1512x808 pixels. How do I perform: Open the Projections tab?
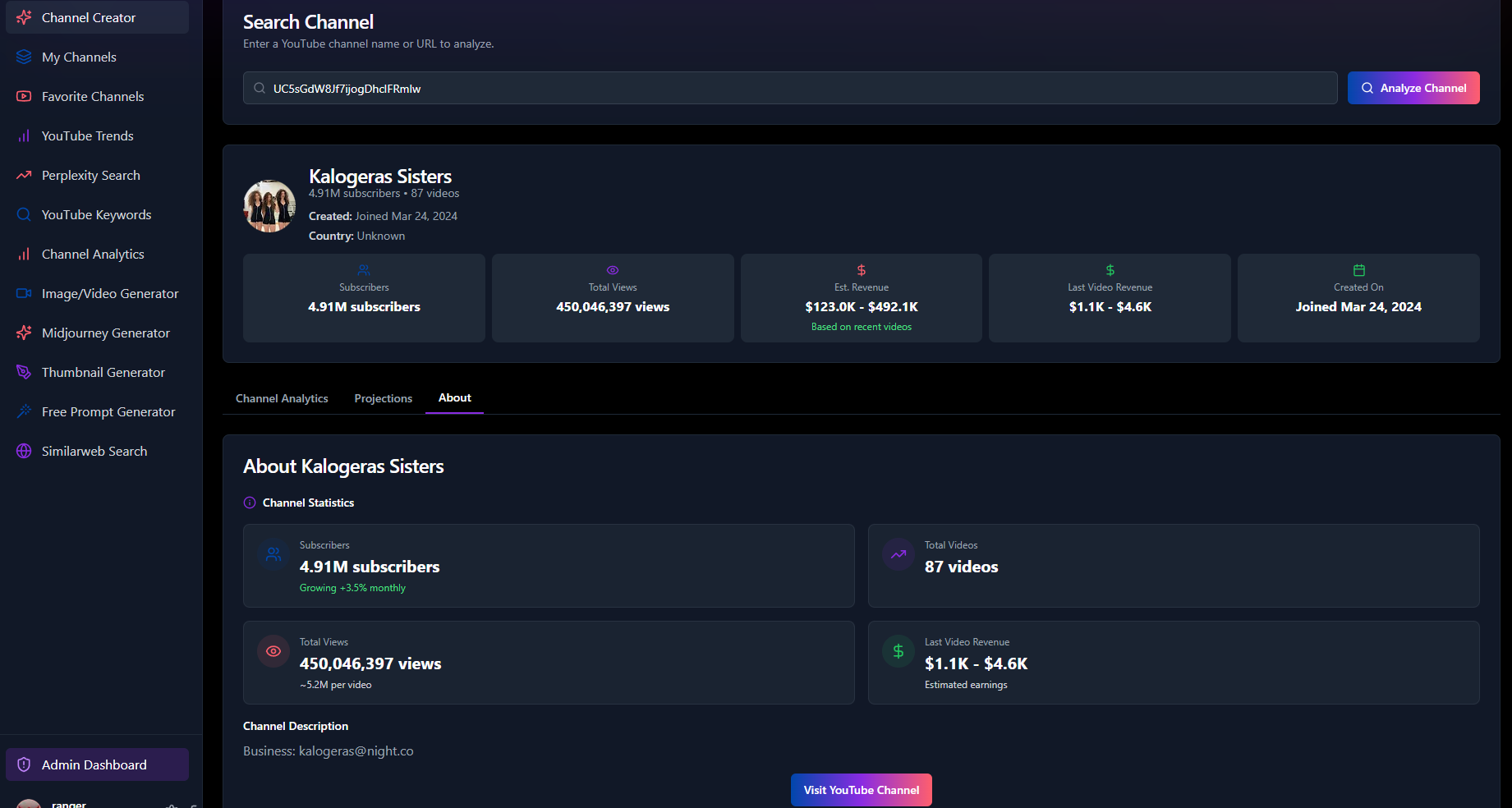click(x=384, y=398)
